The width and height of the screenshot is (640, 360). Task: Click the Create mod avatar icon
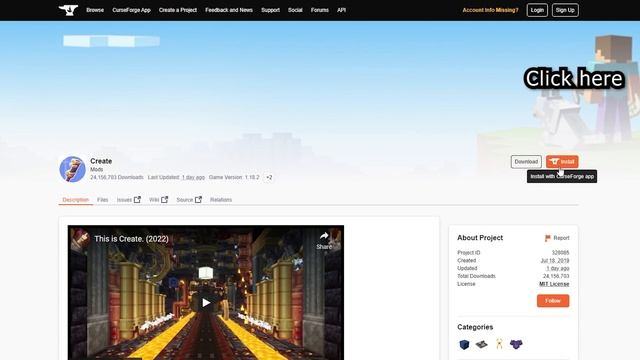coord(72,169)
